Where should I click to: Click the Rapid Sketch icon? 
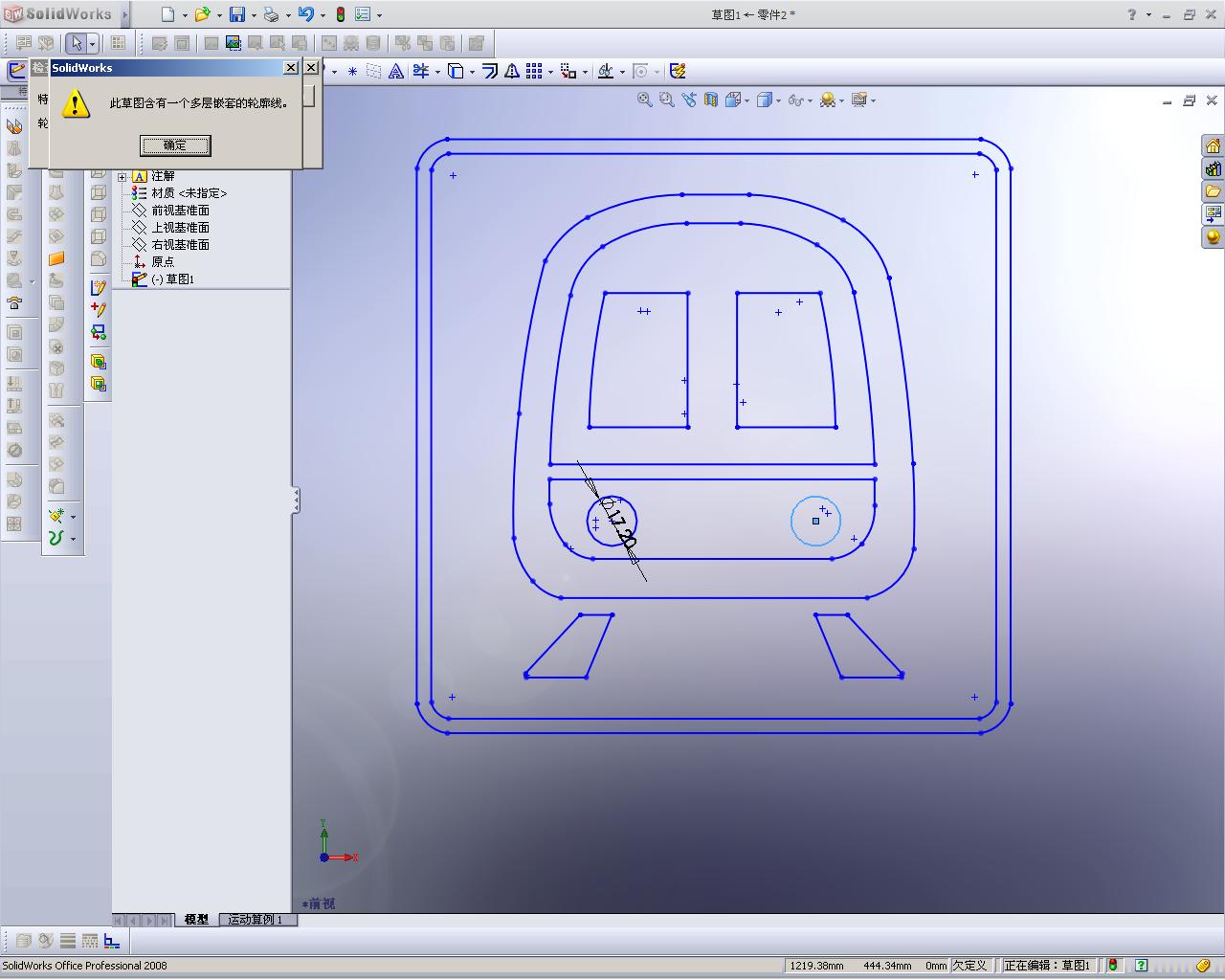click(x=678, y=71)
